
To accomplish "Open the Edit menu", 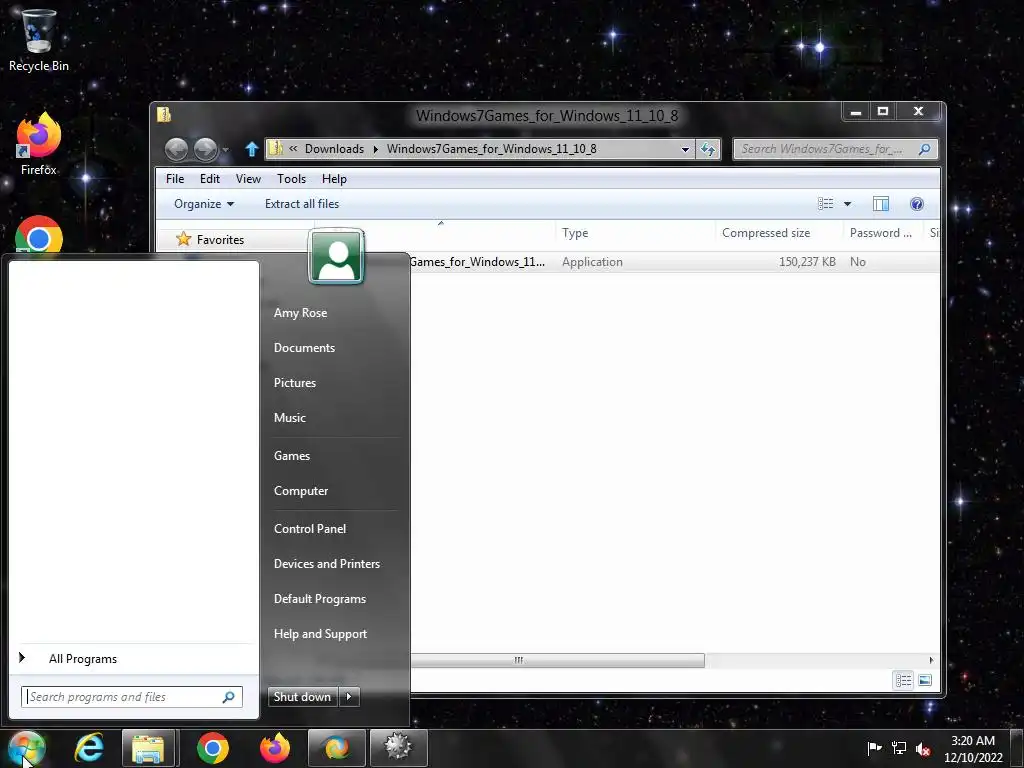I will tap(210, 179).
